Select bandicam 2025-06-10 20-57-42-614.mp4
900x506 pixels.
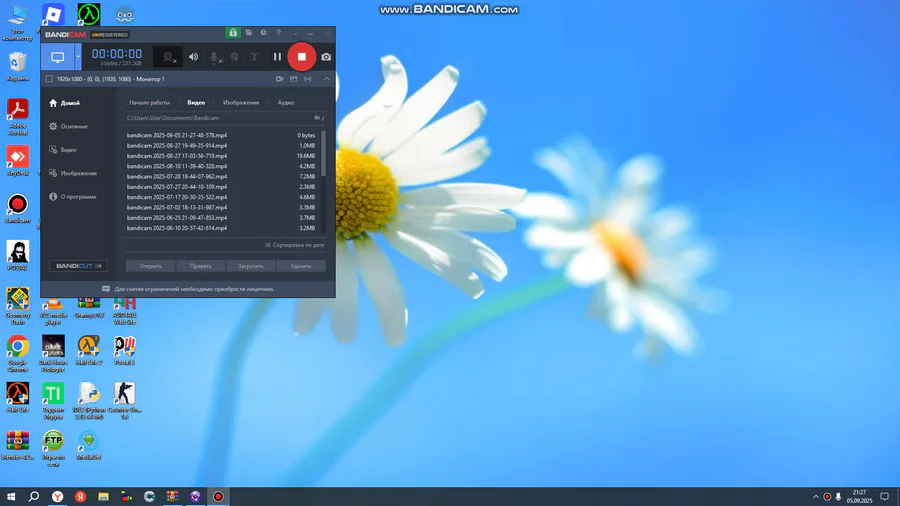coord(222,228)
